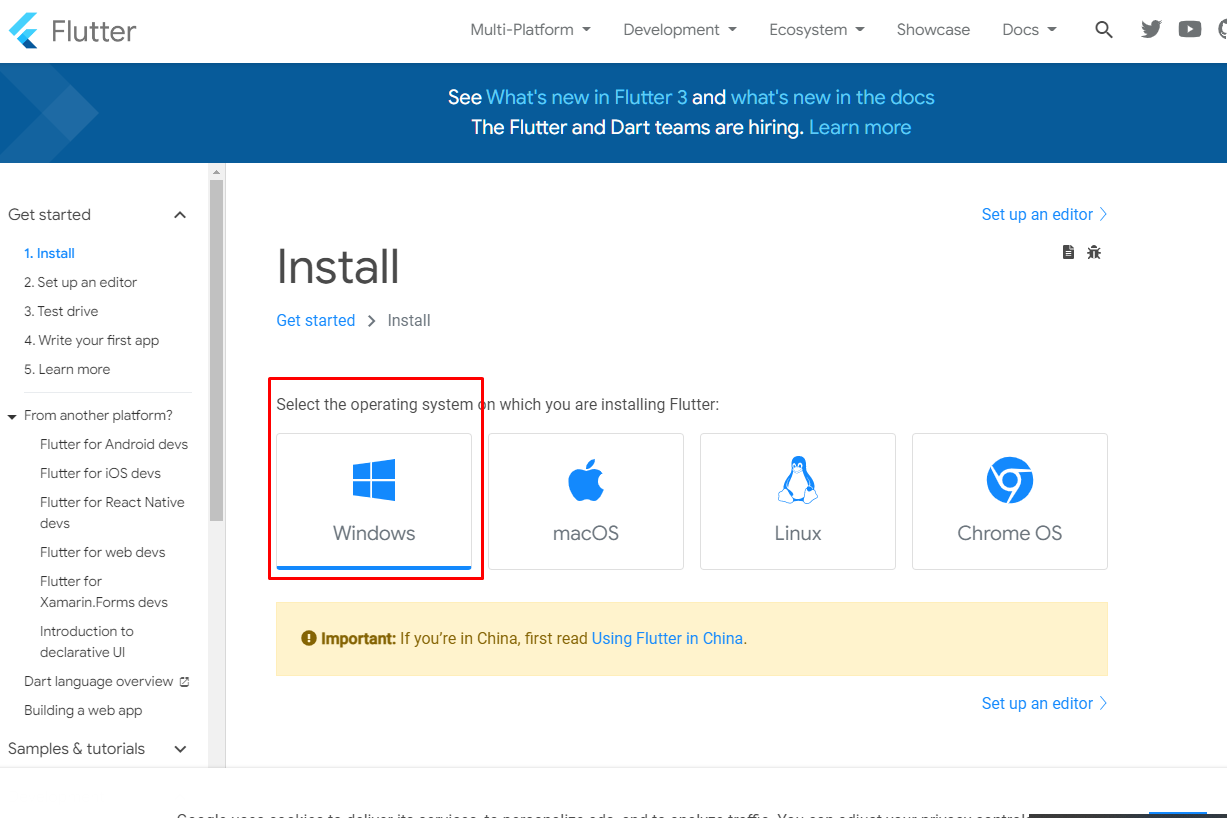Viewport: 1227px width, 818px height.
Task: Select the Chrome OS card
Action: point(1010,501)
